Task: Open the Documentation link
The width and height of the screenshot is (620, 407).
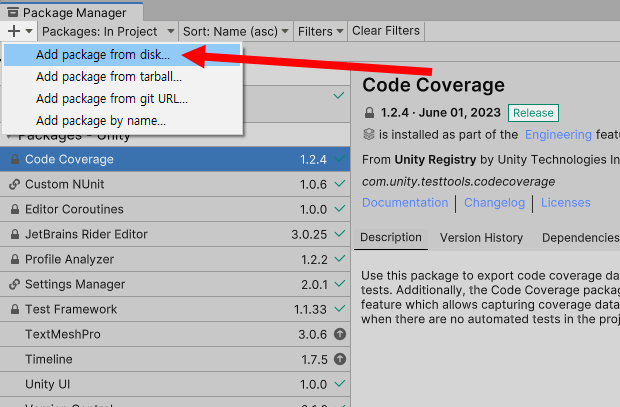Action: click(405, 203)
